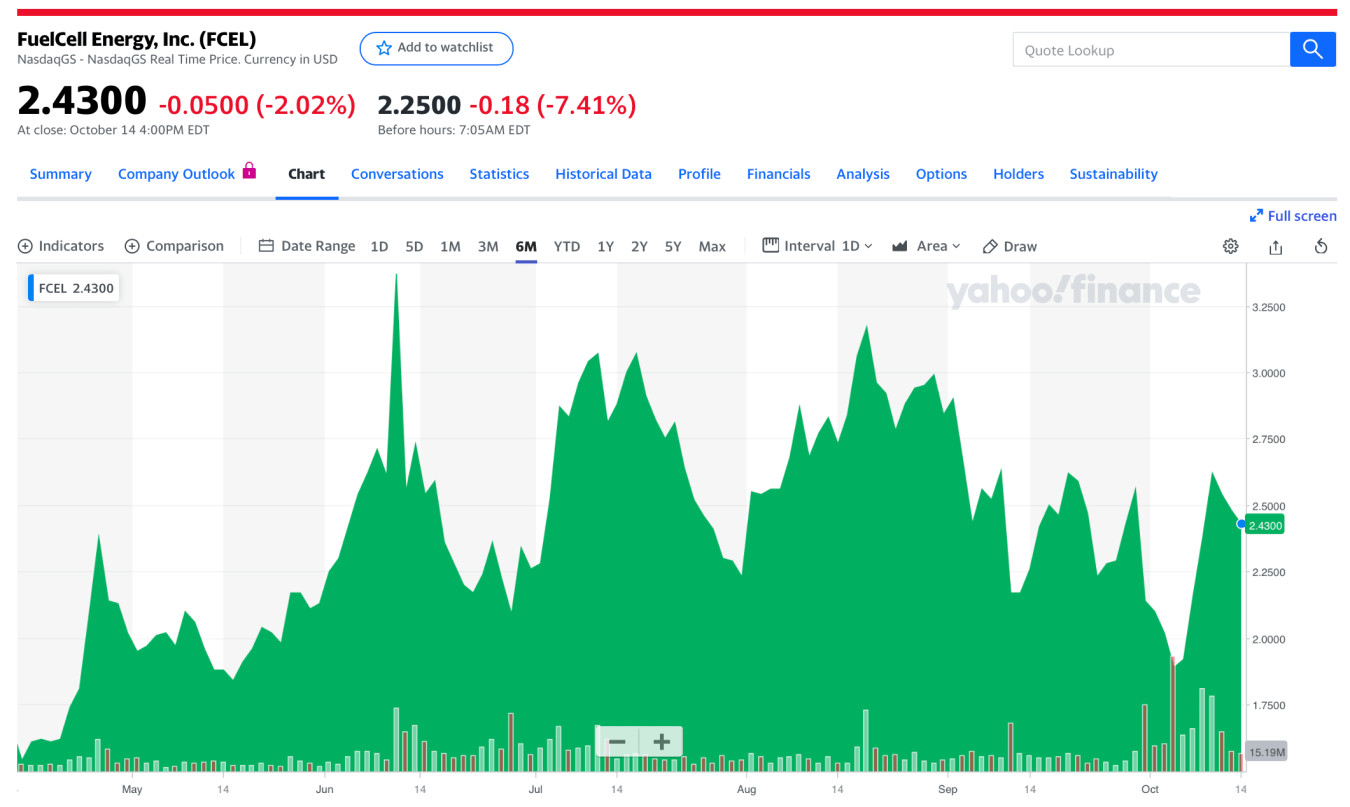The height and width of the screenshot is (807, 1350).
Task: Click the FCEL 2.4300 legend label
Action: (x=76, y=288)
